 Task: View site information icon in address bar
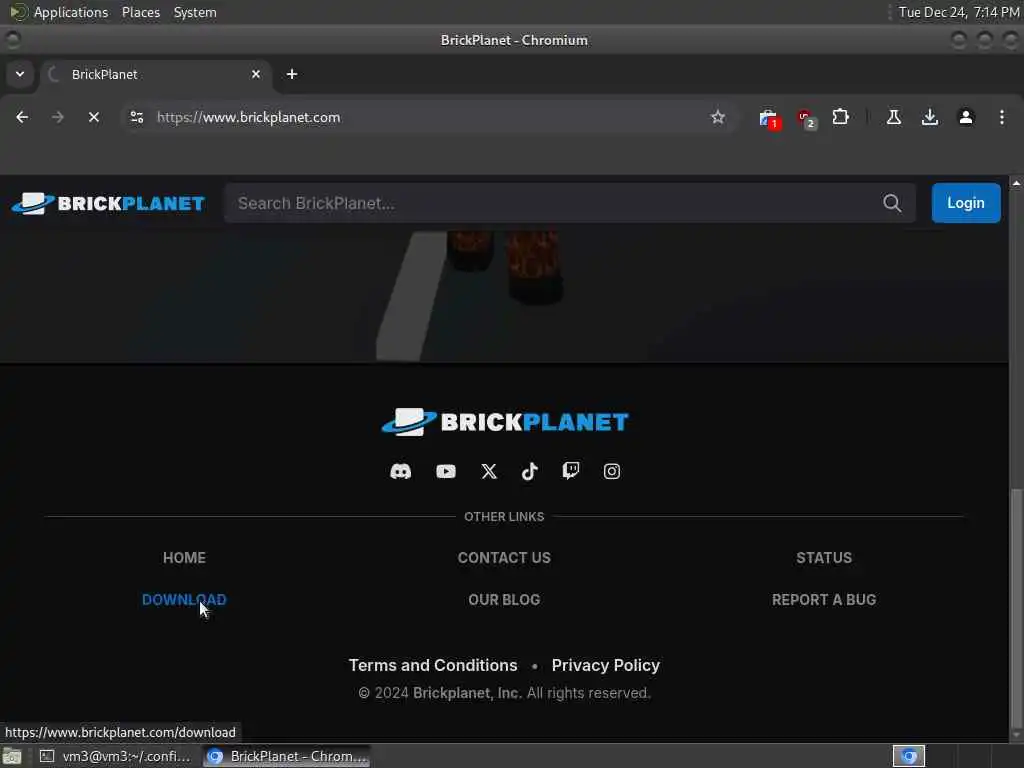click(x=136, y=117)
